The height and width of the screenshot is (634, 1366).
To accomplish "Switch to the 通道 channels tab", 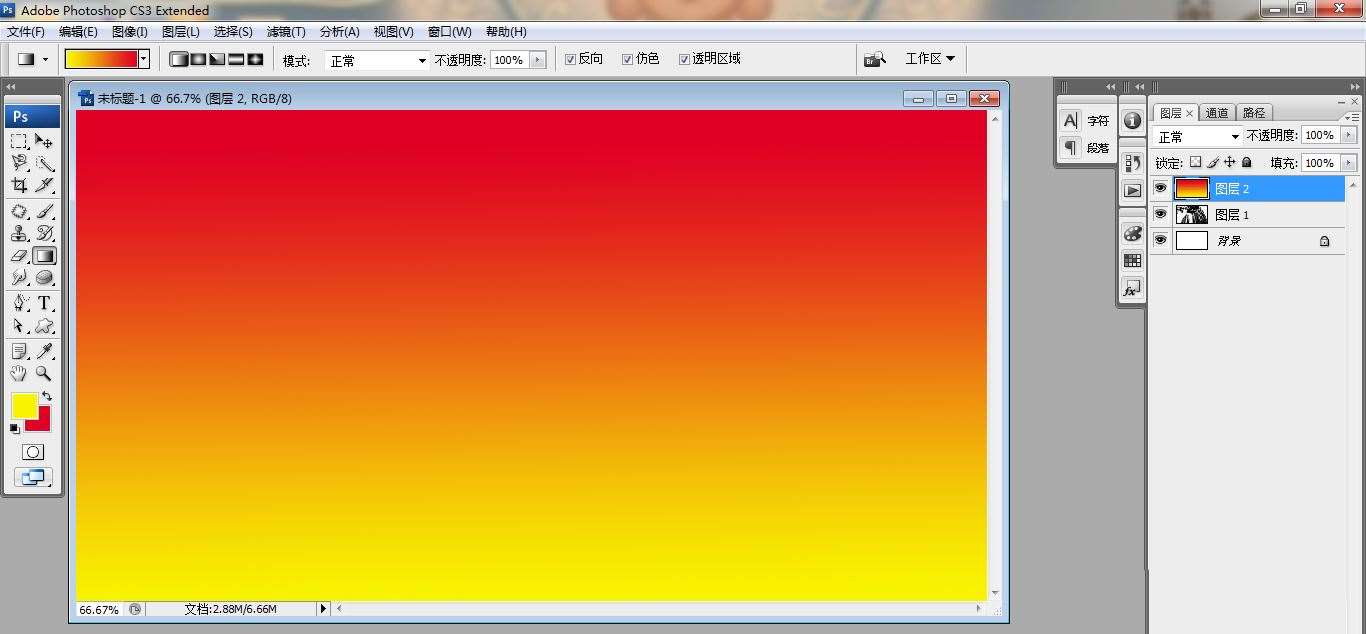I will tap(1217, 113).
